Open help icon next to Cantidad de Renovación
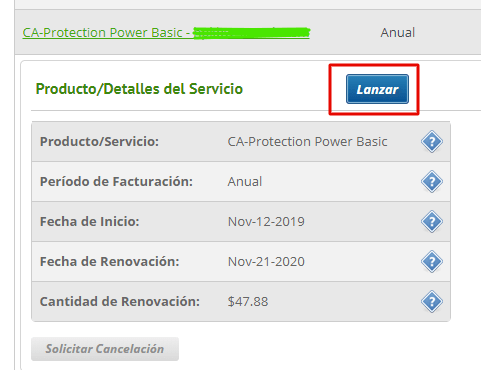Screen dimensions: 481x370 (432, 302)
